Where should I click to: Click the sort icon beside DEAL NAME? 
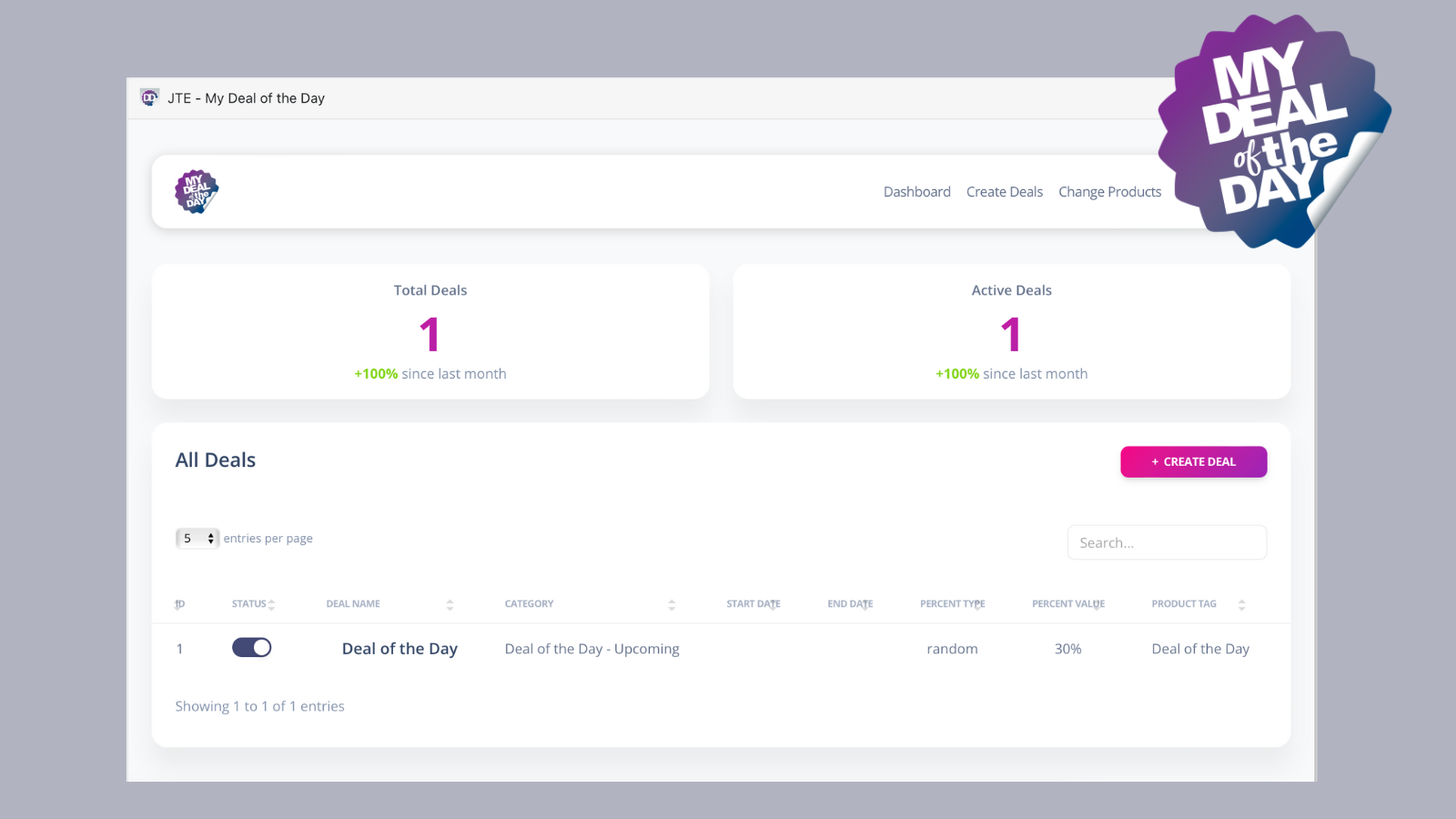coord(449,603)
